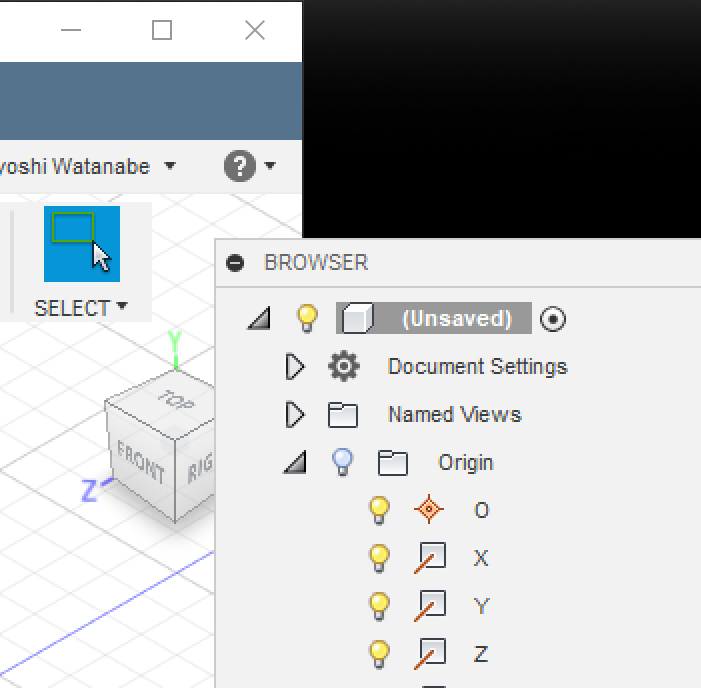Click the RIGHT face of ViewCube
This screenshot has height=688, width=701.
point(195,467)
